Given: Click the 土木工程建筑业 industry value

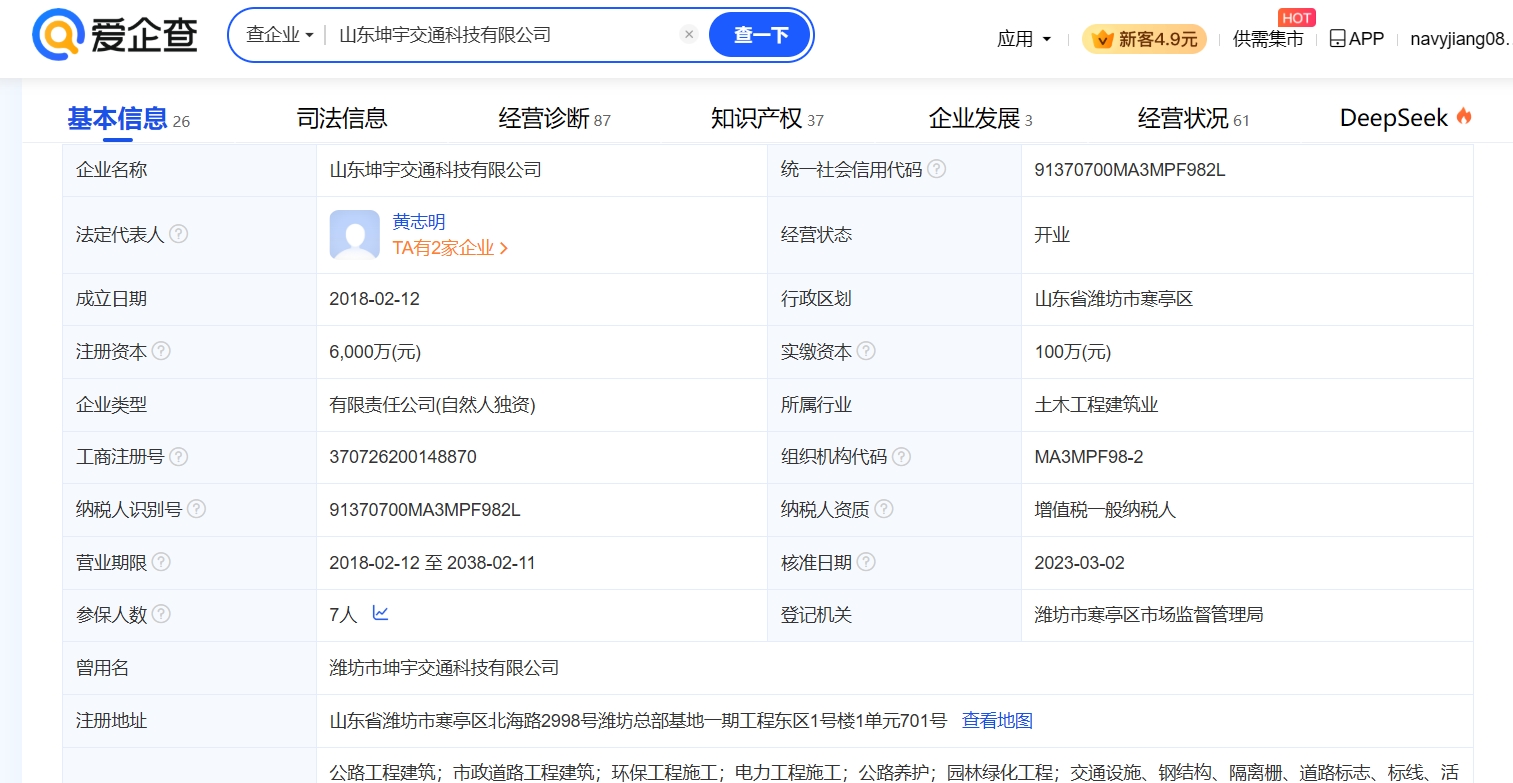Looking at the screenshot, I should point(1096,405).
